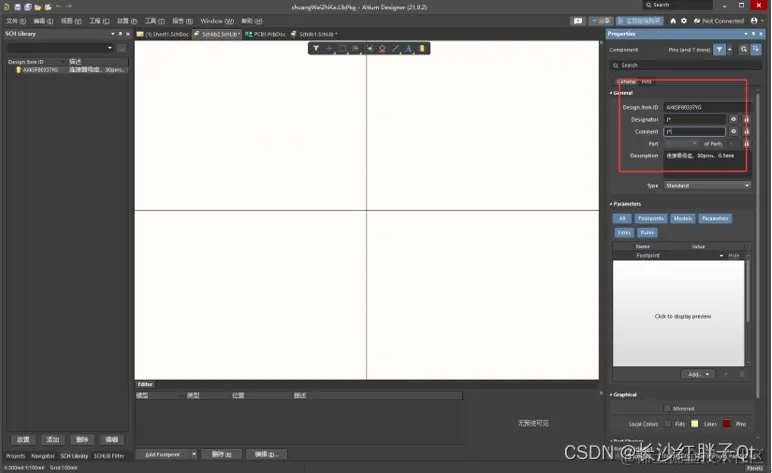Select the place line tool in the floating toolbar
Screen dimensions: 772x473
[x=395, y=48]
